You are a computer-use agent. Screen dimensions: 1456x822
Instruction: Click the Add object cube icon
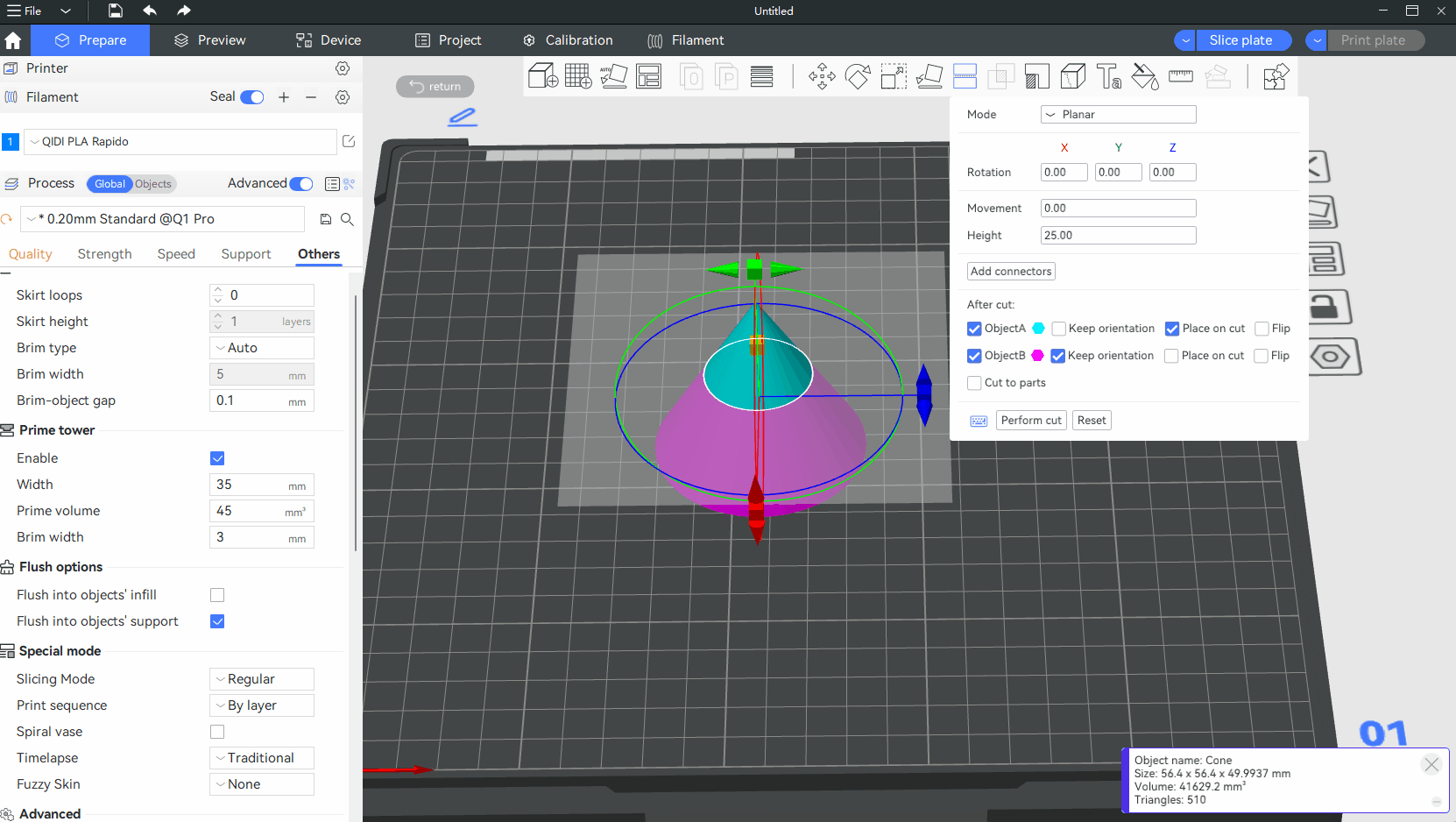tap(543, 76)
